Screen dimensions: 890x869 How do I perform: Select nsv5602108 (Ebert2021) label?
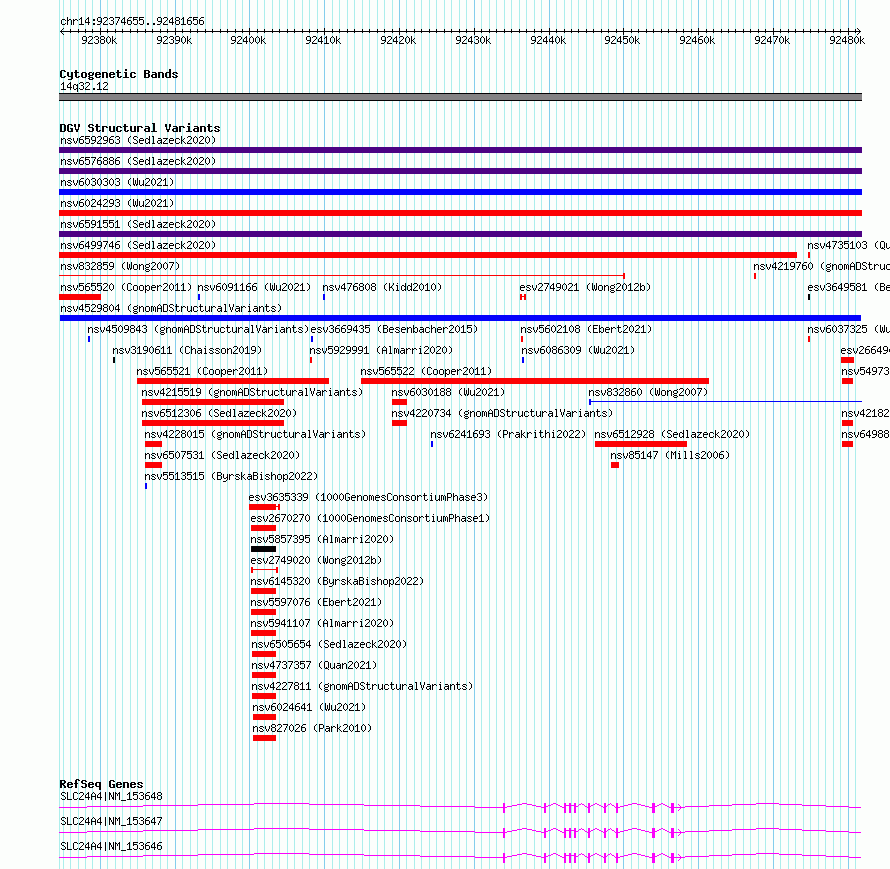pos(586,329)
